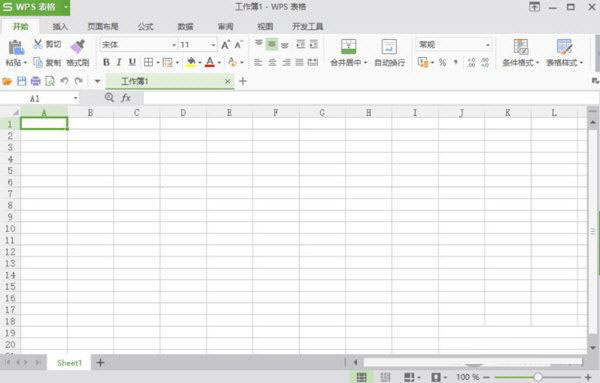
Task: Switch to the 插入 ribbon tab
Action: (x=60, y=26)
